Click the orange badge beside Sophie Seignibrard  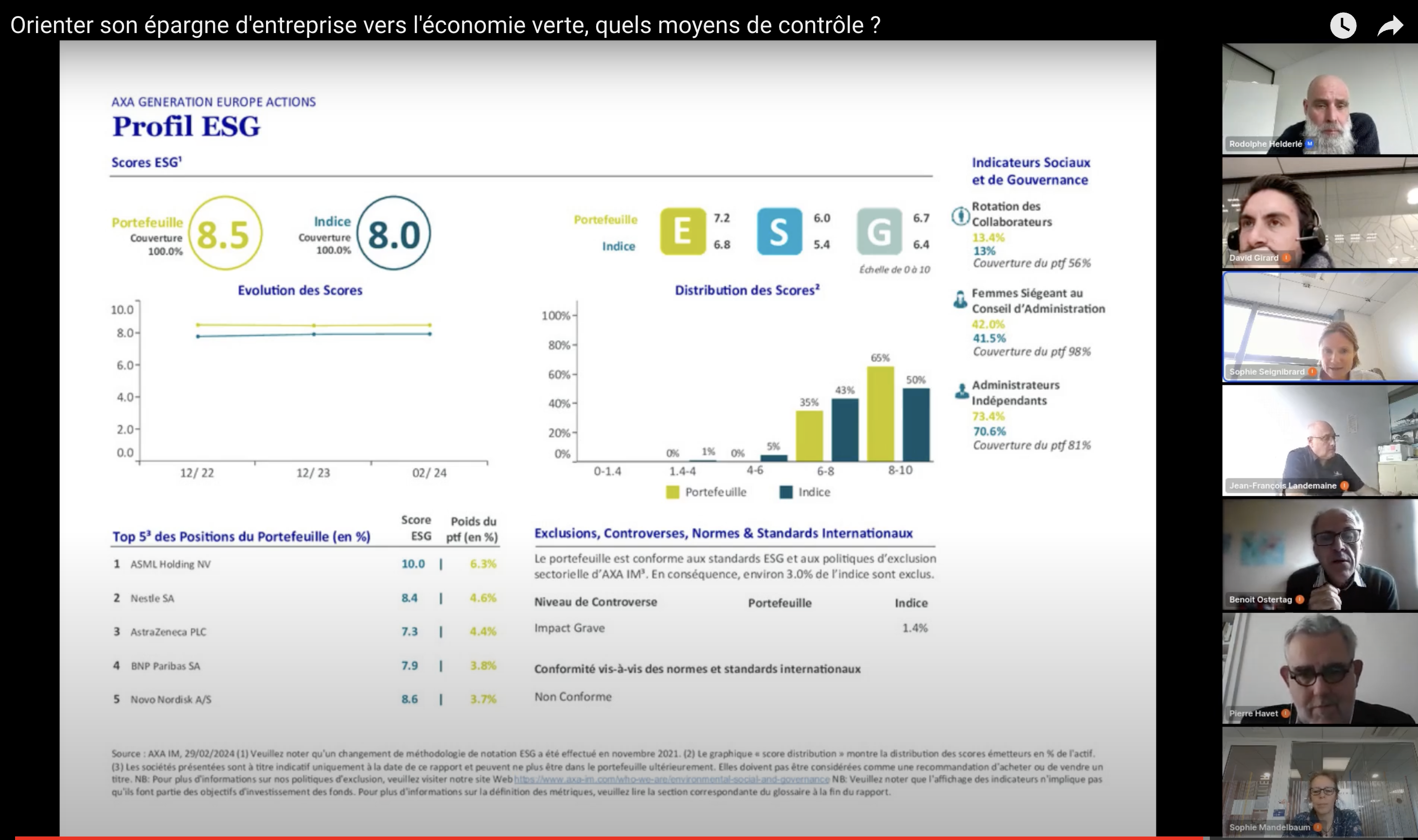click(x=1312, y=372)
